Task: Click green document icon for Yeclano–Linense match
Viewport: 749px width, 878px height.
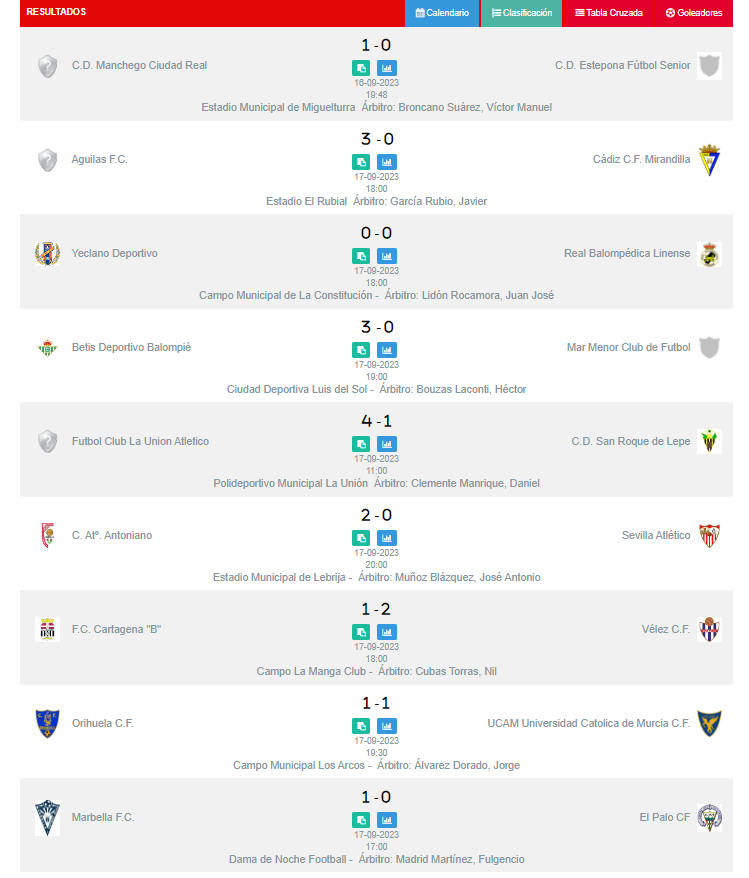Action: [361, 256]
